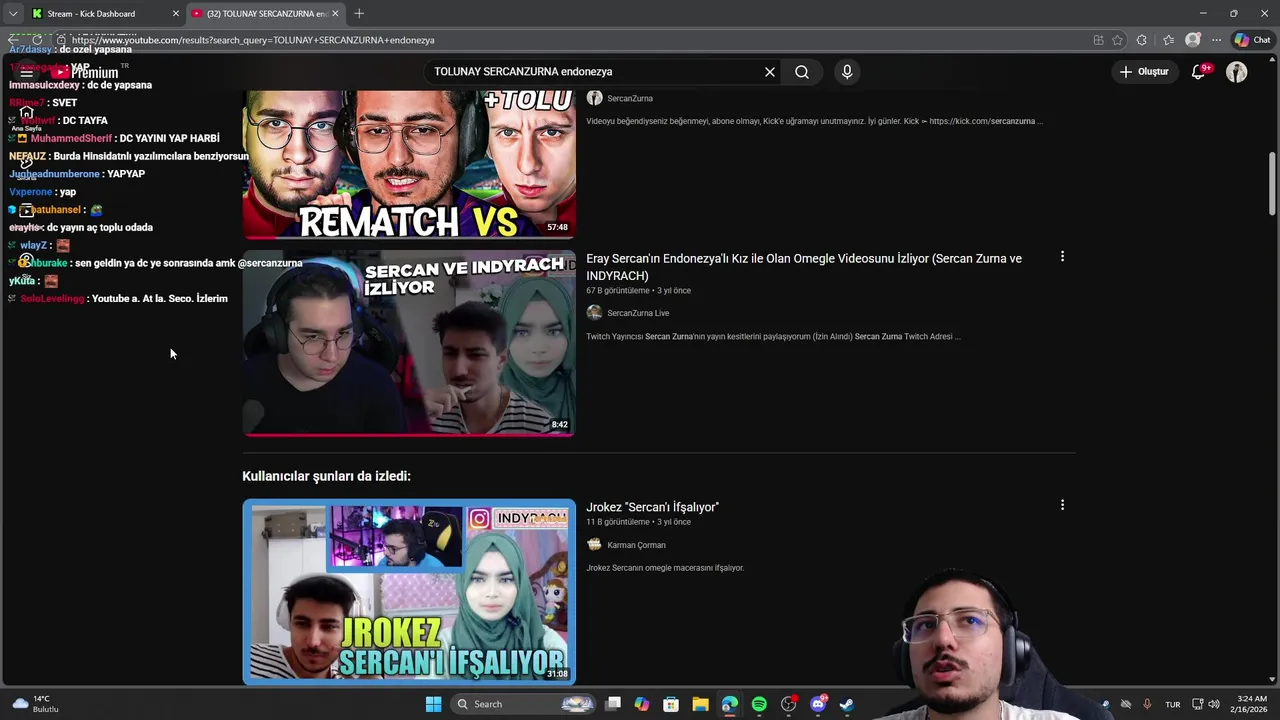Click the Karman Çorman channel avatar
Screen dimensions: 1280x720
click(x=594, y=545)
